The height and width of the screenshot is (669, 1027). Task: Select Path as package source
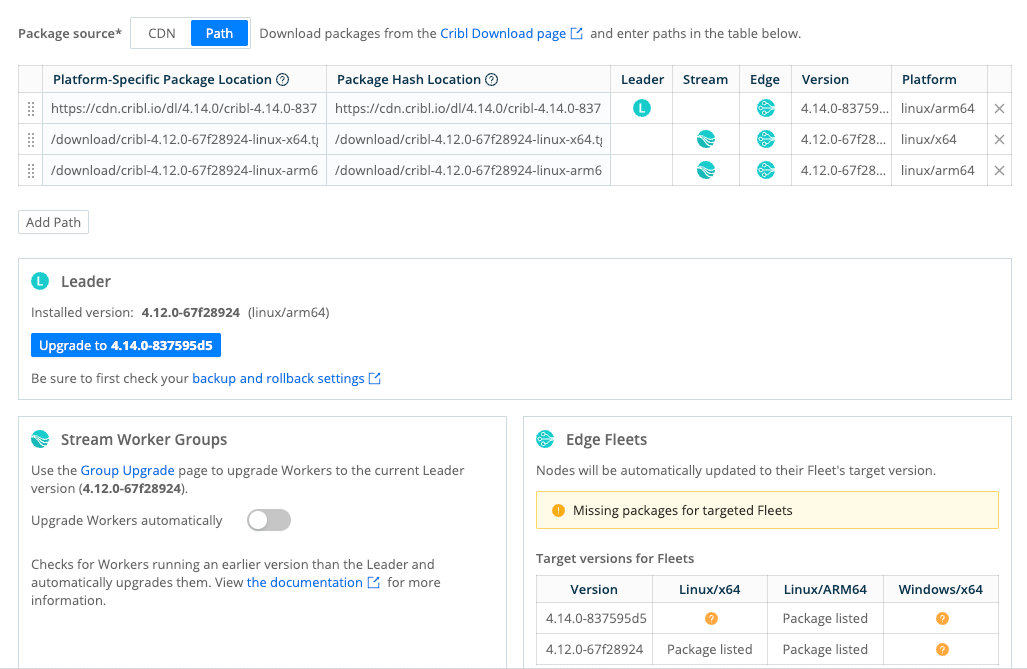pos(219,33)
